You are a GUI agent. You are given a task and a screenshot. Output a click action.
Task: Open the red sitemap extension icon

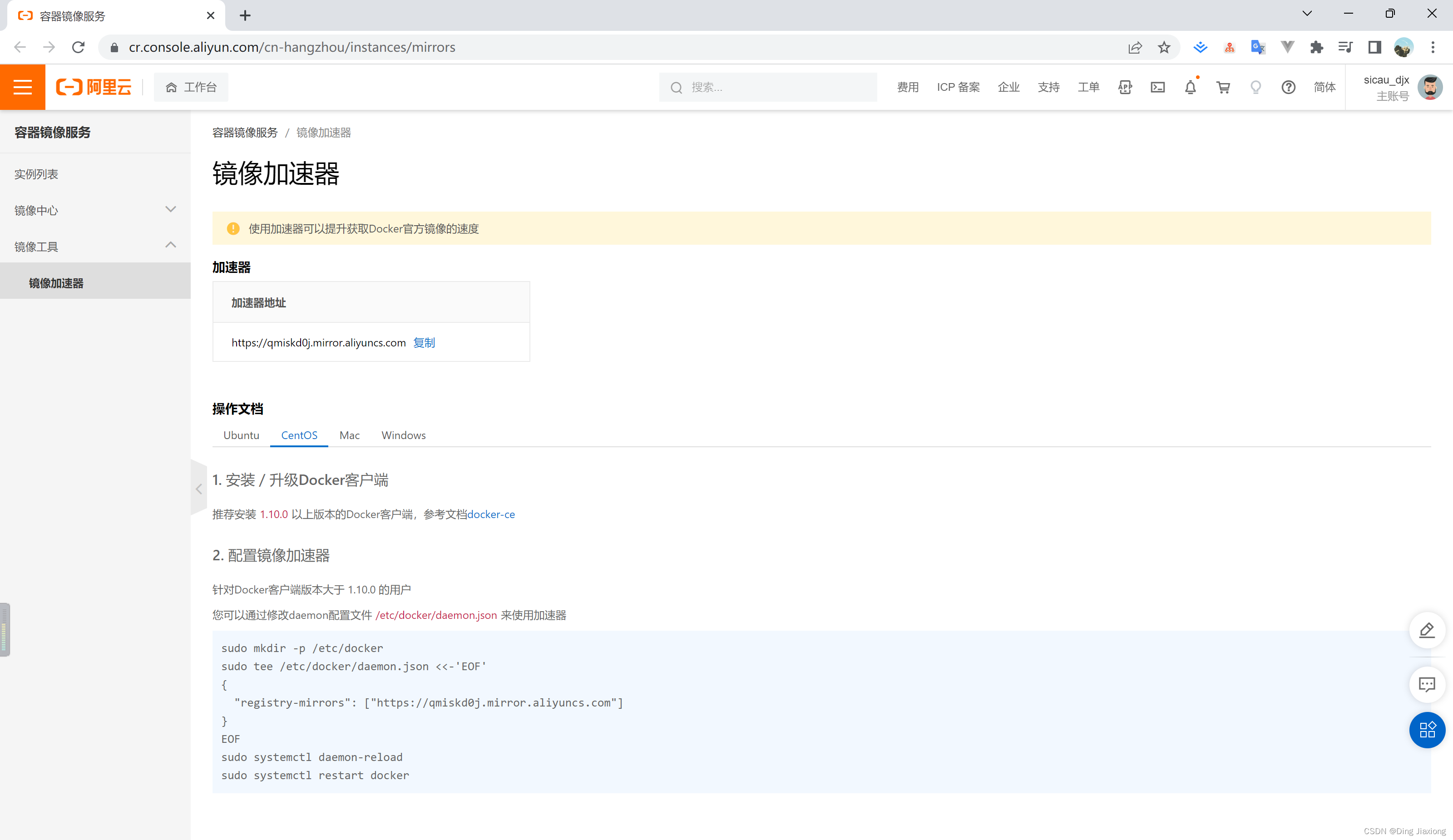point(1229,47)
